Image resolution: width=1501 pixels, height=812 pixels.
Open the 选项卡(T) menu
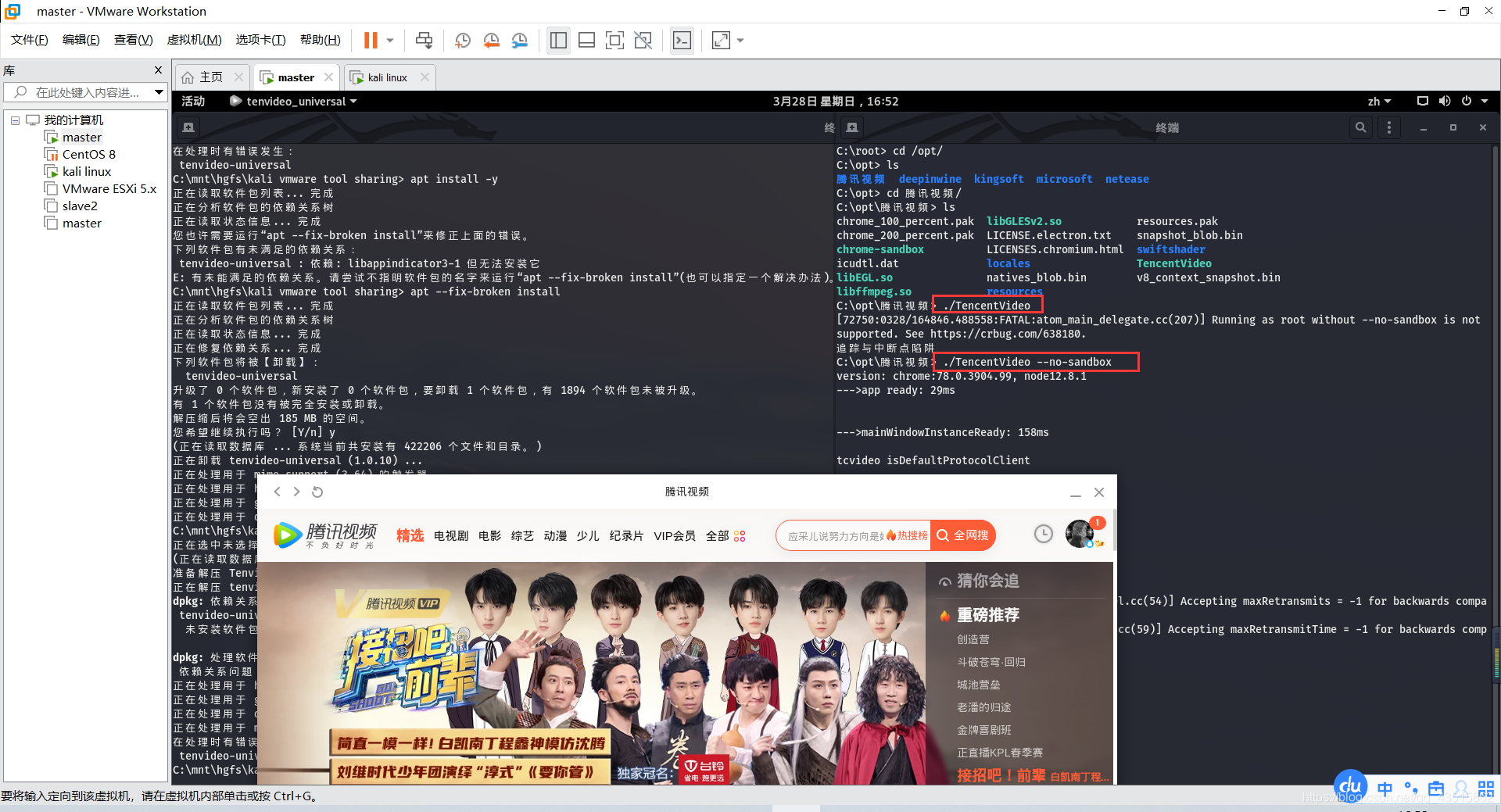[x=261, y=40]
